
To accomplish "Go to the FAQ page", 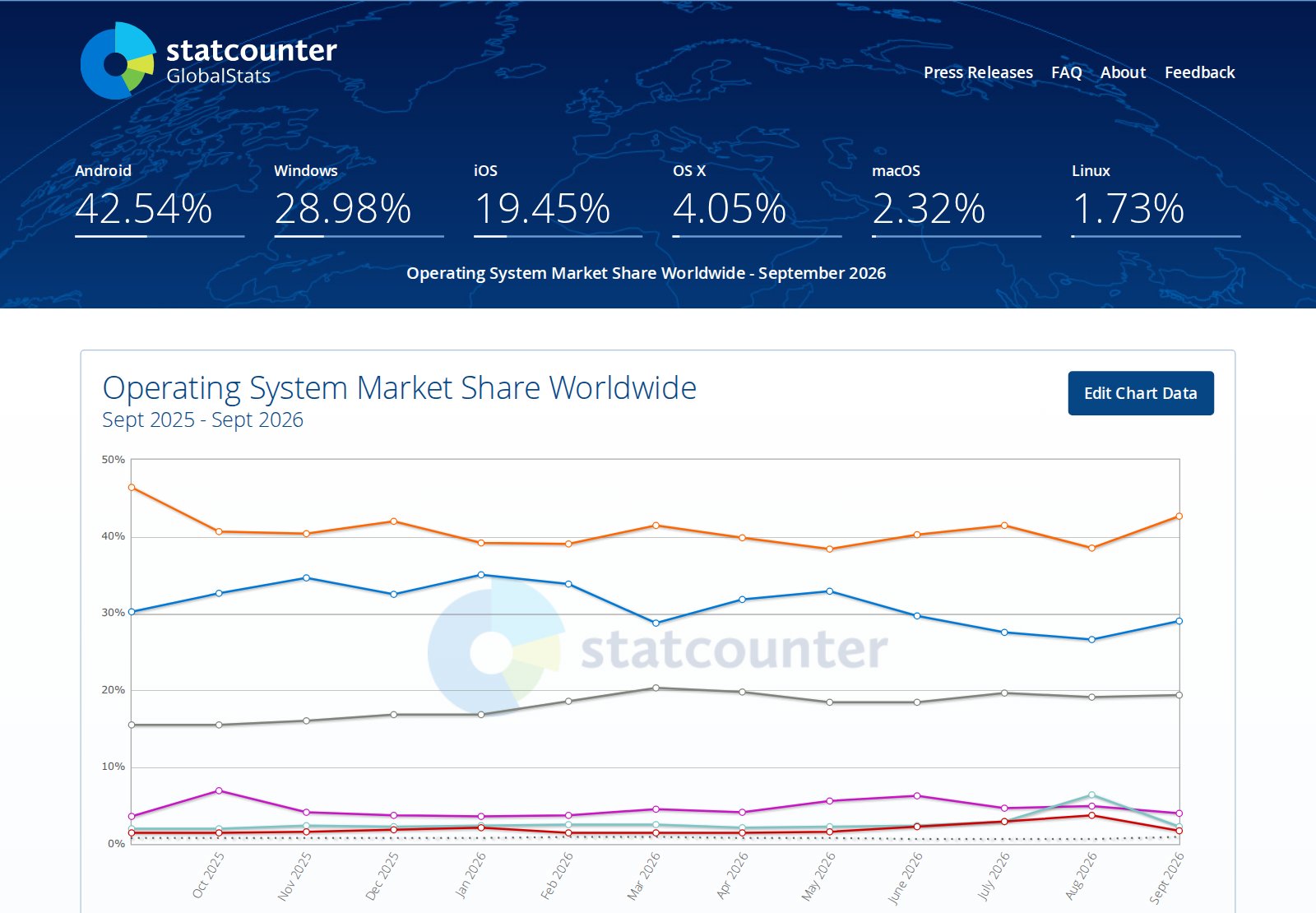I will (x=1066, y=72).
